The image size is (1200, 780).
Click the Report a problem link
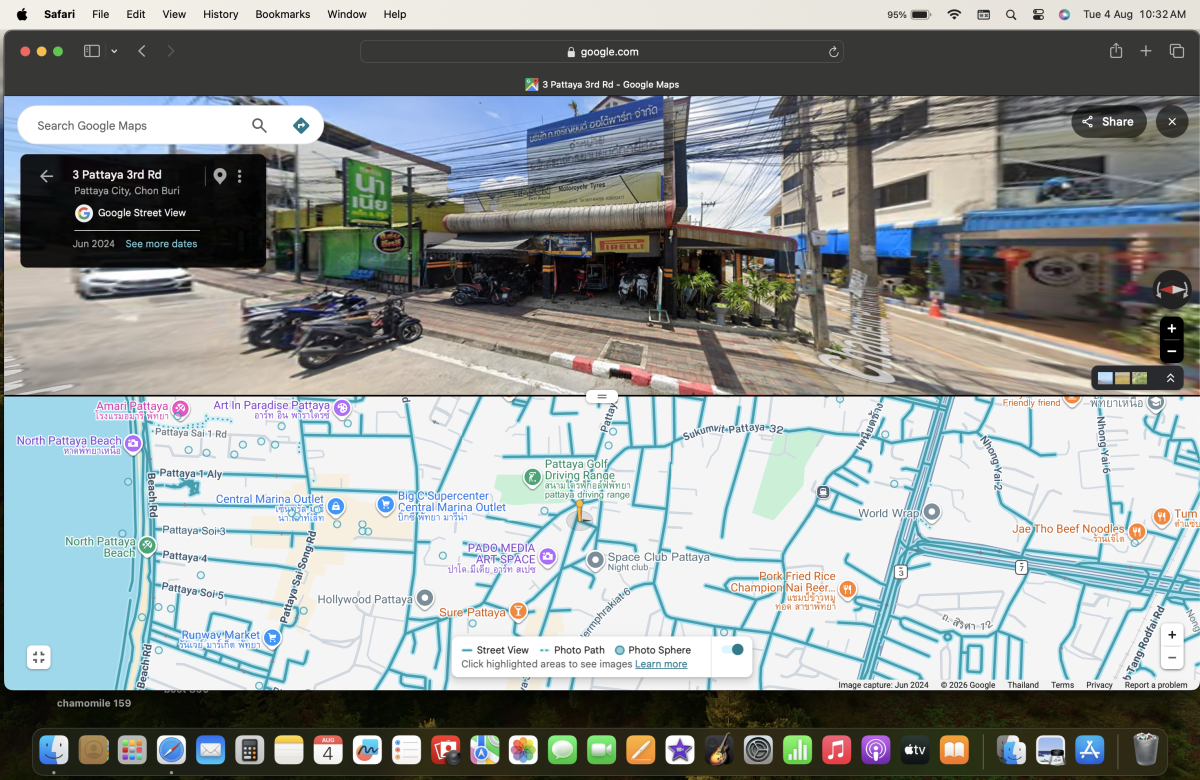pyautogui.click(x=1156, y=685)
